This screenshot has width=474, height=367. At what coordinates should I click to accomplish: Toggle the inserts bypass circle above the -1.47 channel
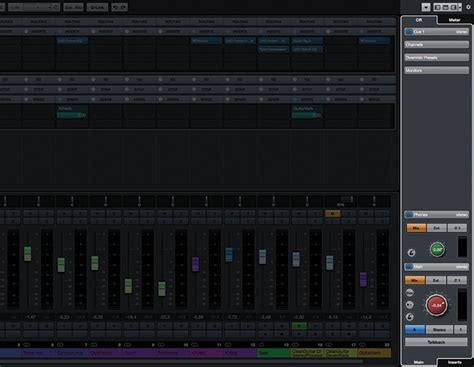26,31
